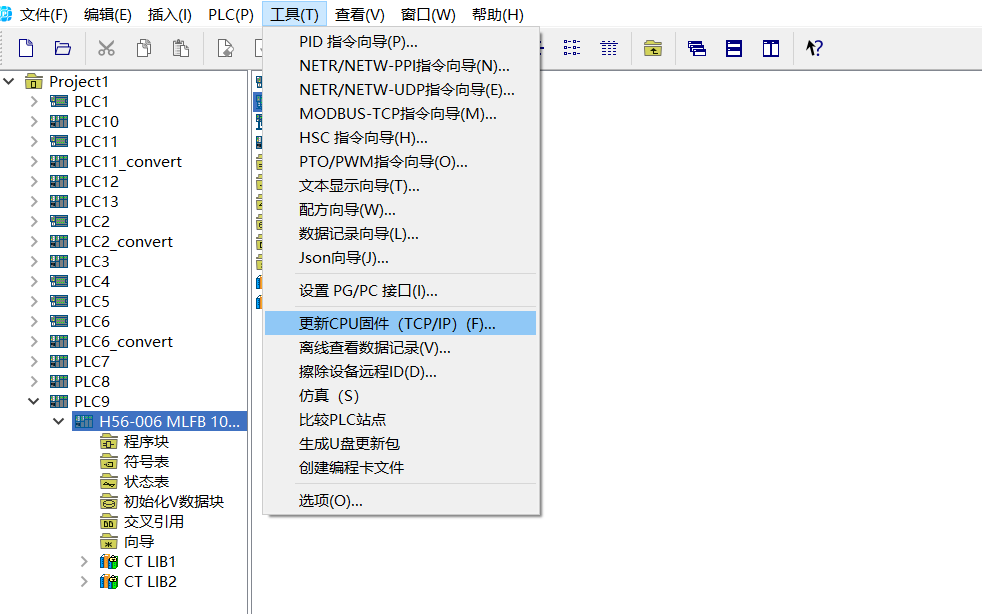Click the context help arrow-question icon

click(814, 48)
